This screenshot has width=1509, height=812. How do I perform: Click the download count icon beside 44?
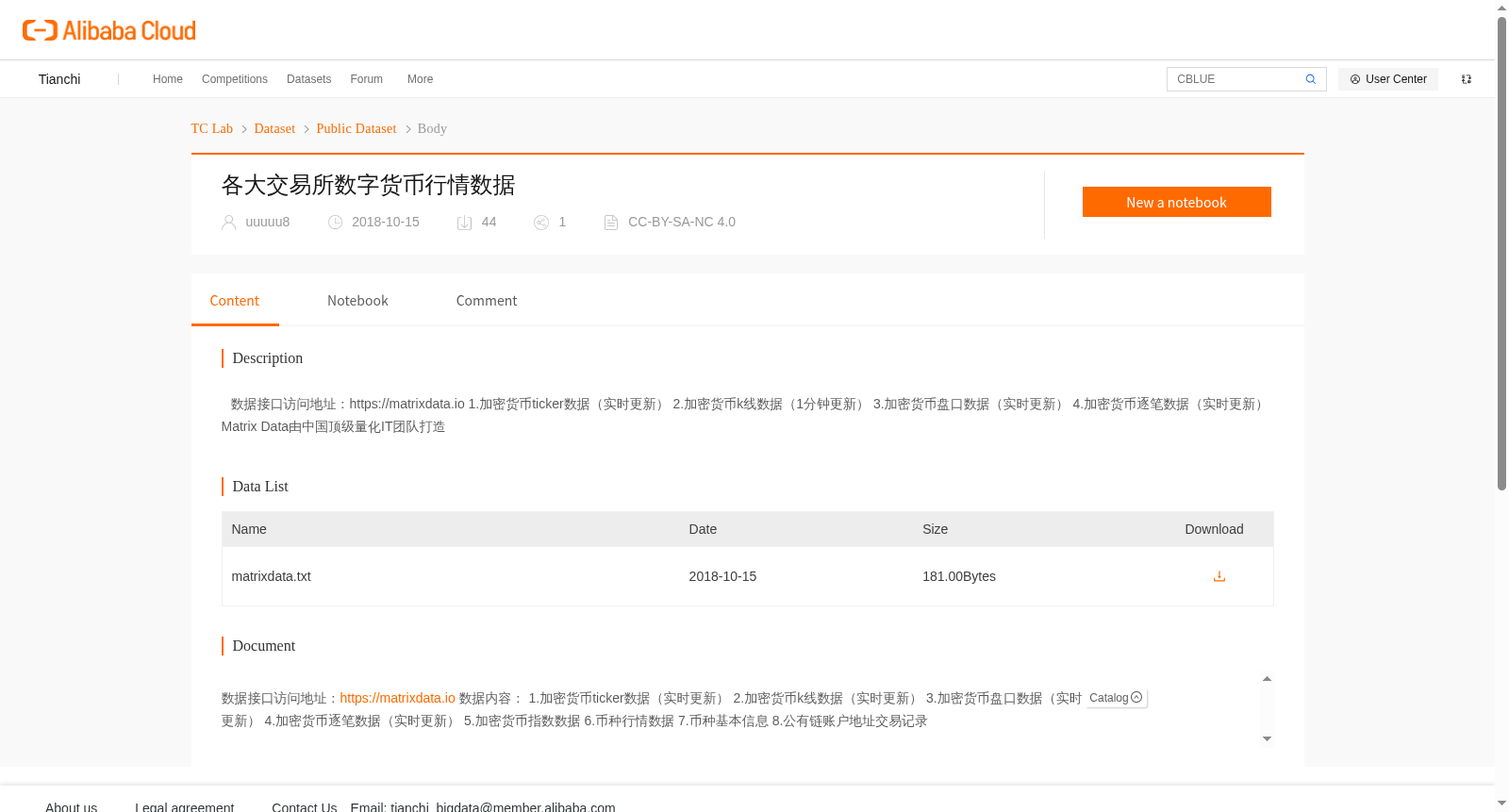464,223
